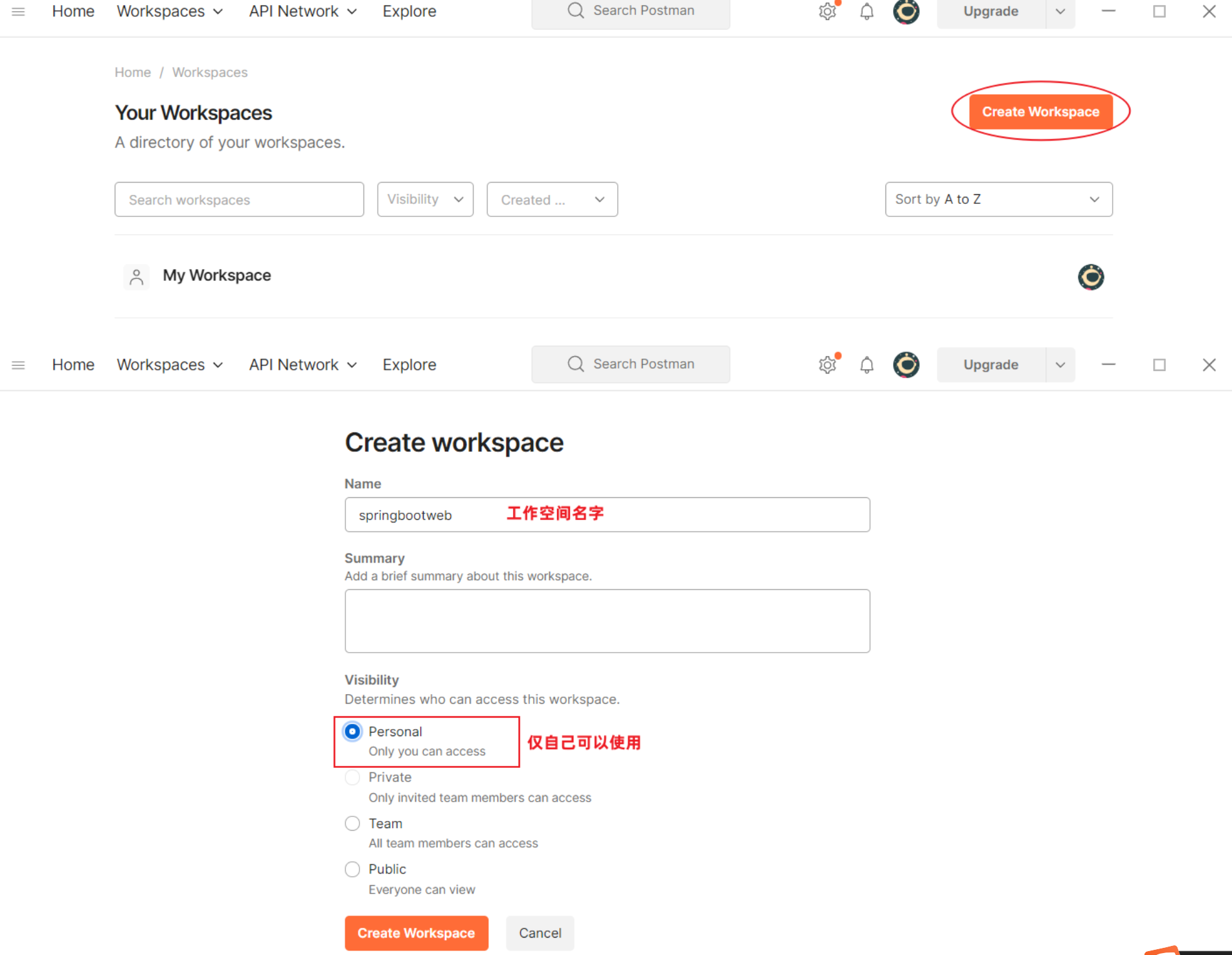
Task: Open hamburger menu on Create workspace page
Action: click(x=18, y=365)
